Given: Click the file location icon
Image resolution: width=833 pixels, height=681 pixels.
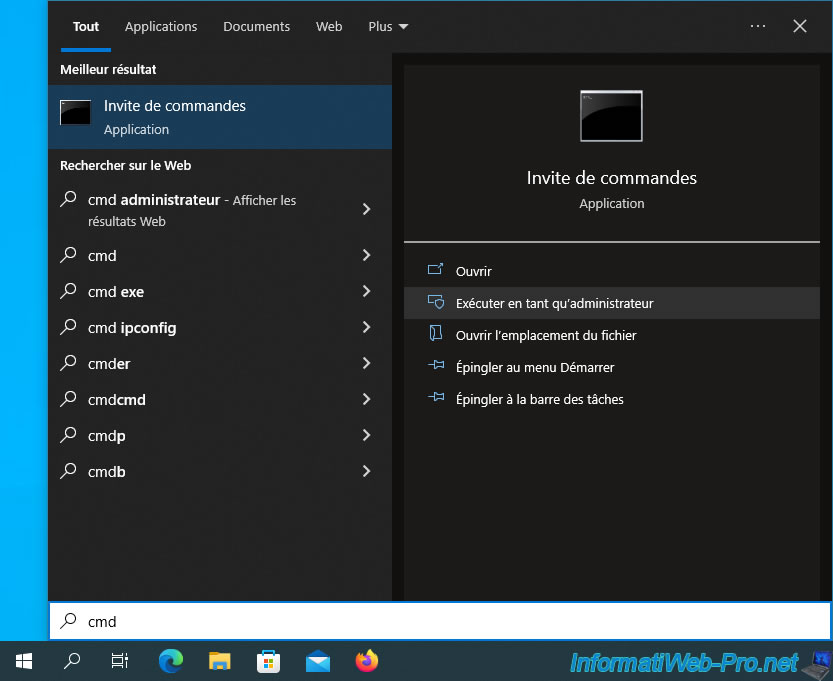Looking at the screenshot, I should pos(436,334).
